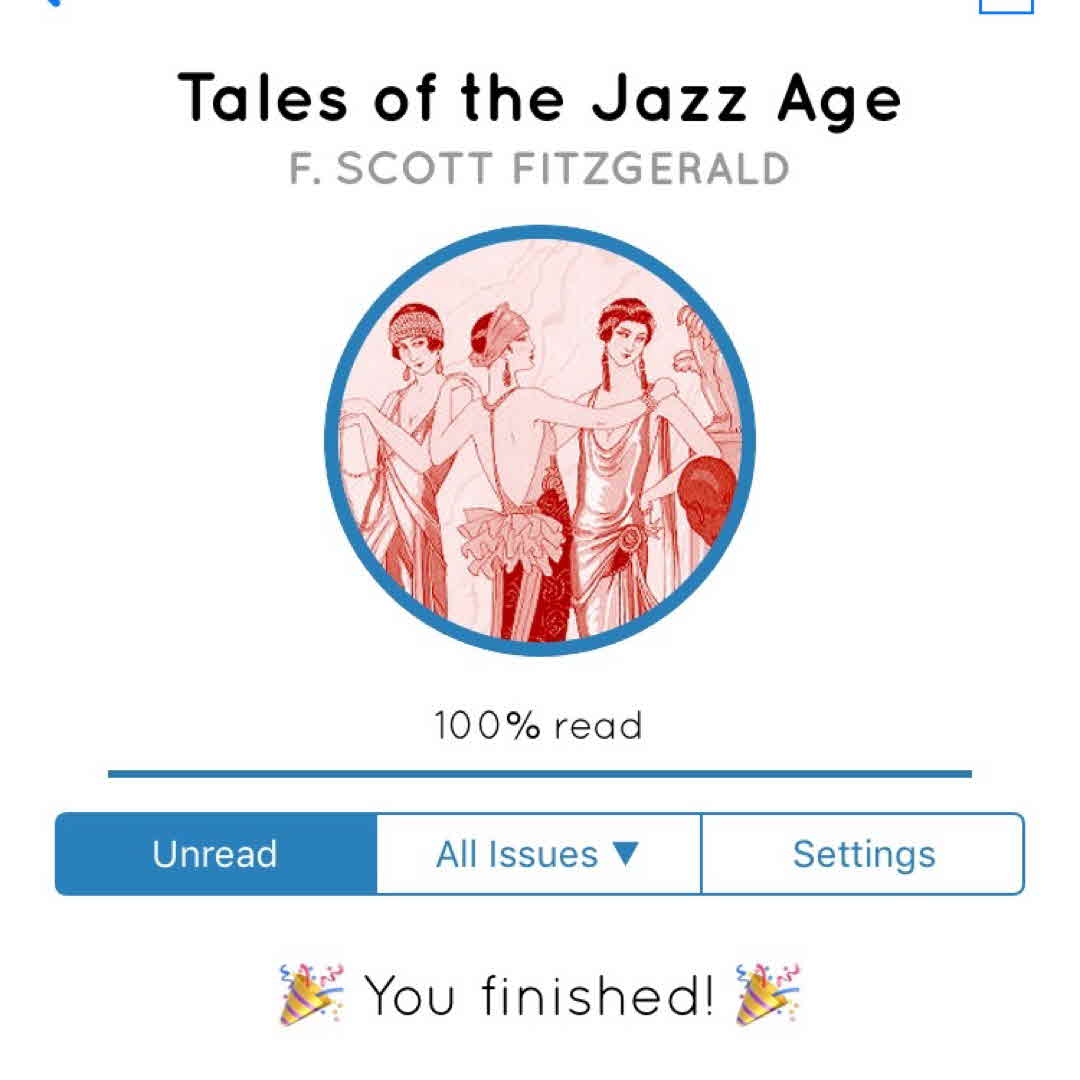Tap the circular book cover illustration
The width and height of the screenshot is (1080, 1080).
click(540, 440)
